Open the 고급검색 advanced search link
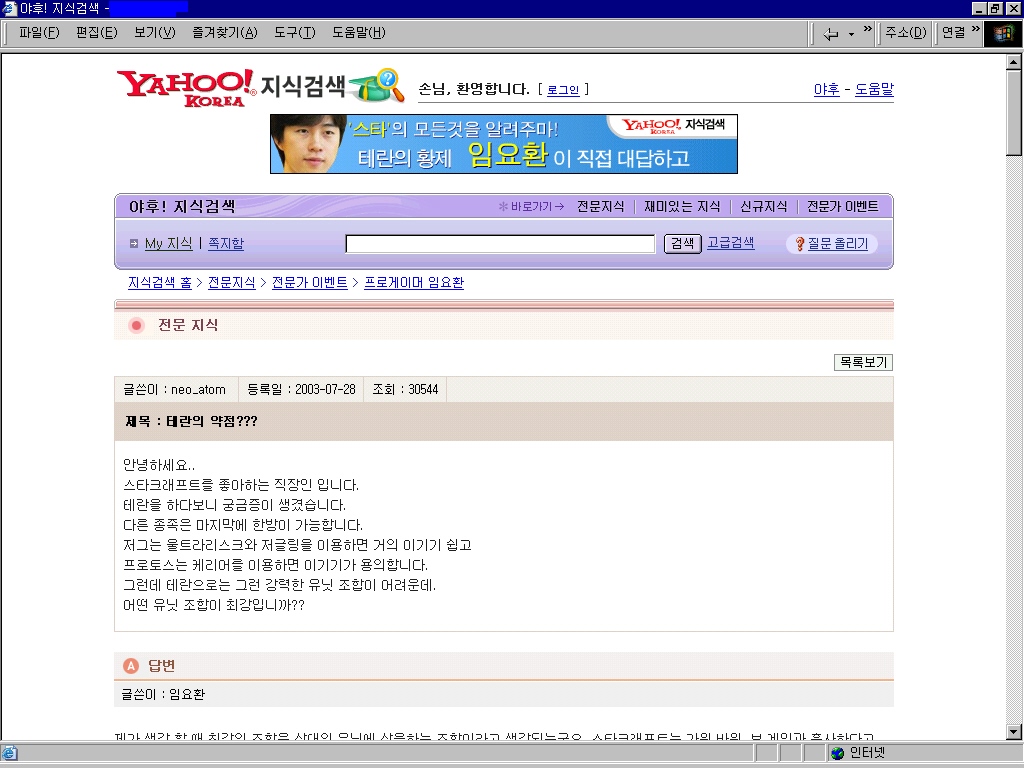The image size is (1024, 768). pos(731,243)
